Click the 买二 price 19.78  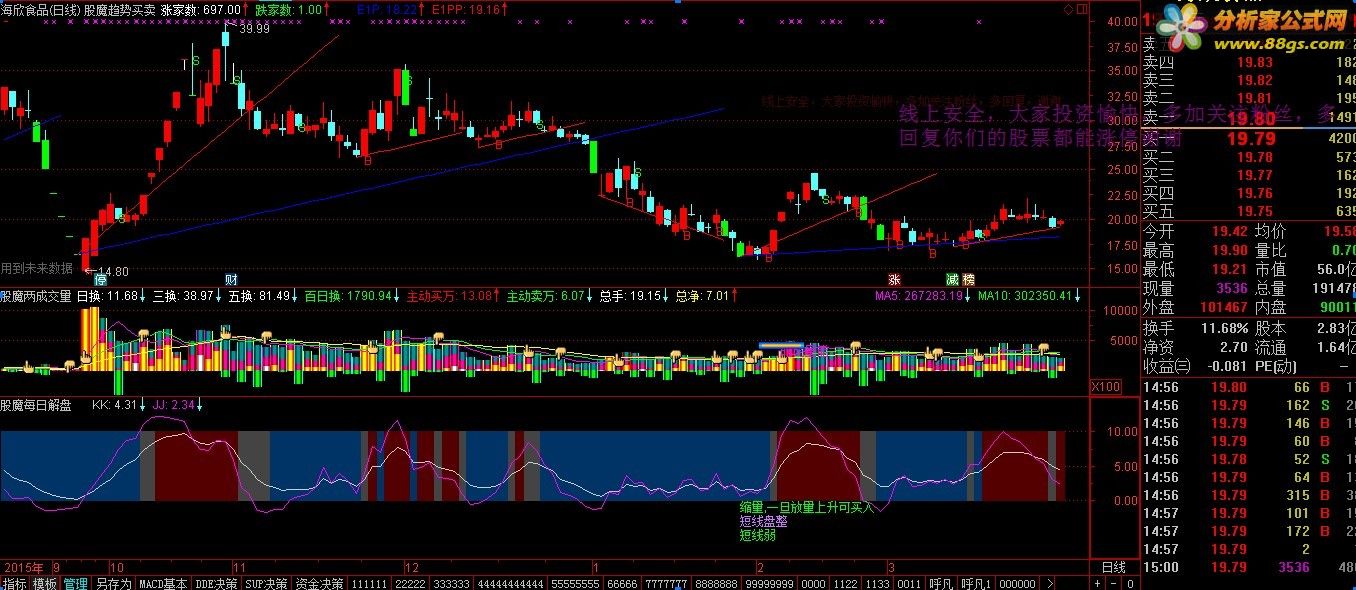tap(1254, 157)
